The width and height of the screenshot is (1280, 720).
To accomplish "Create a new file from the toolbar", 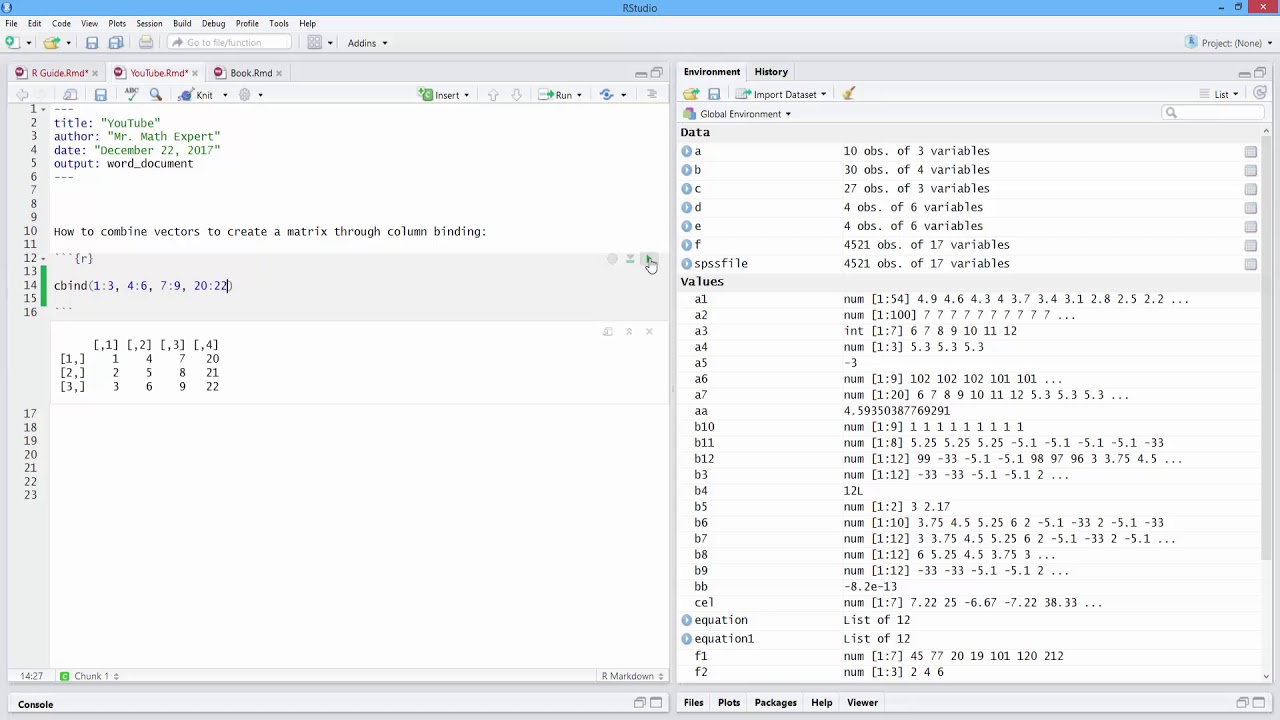I will pos(12,42).
